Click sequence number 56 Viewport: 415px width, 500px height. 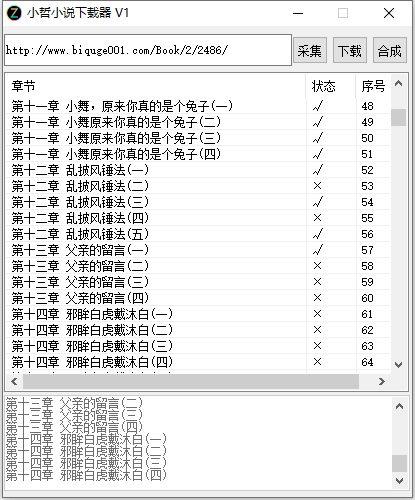[x=367, y=234]
